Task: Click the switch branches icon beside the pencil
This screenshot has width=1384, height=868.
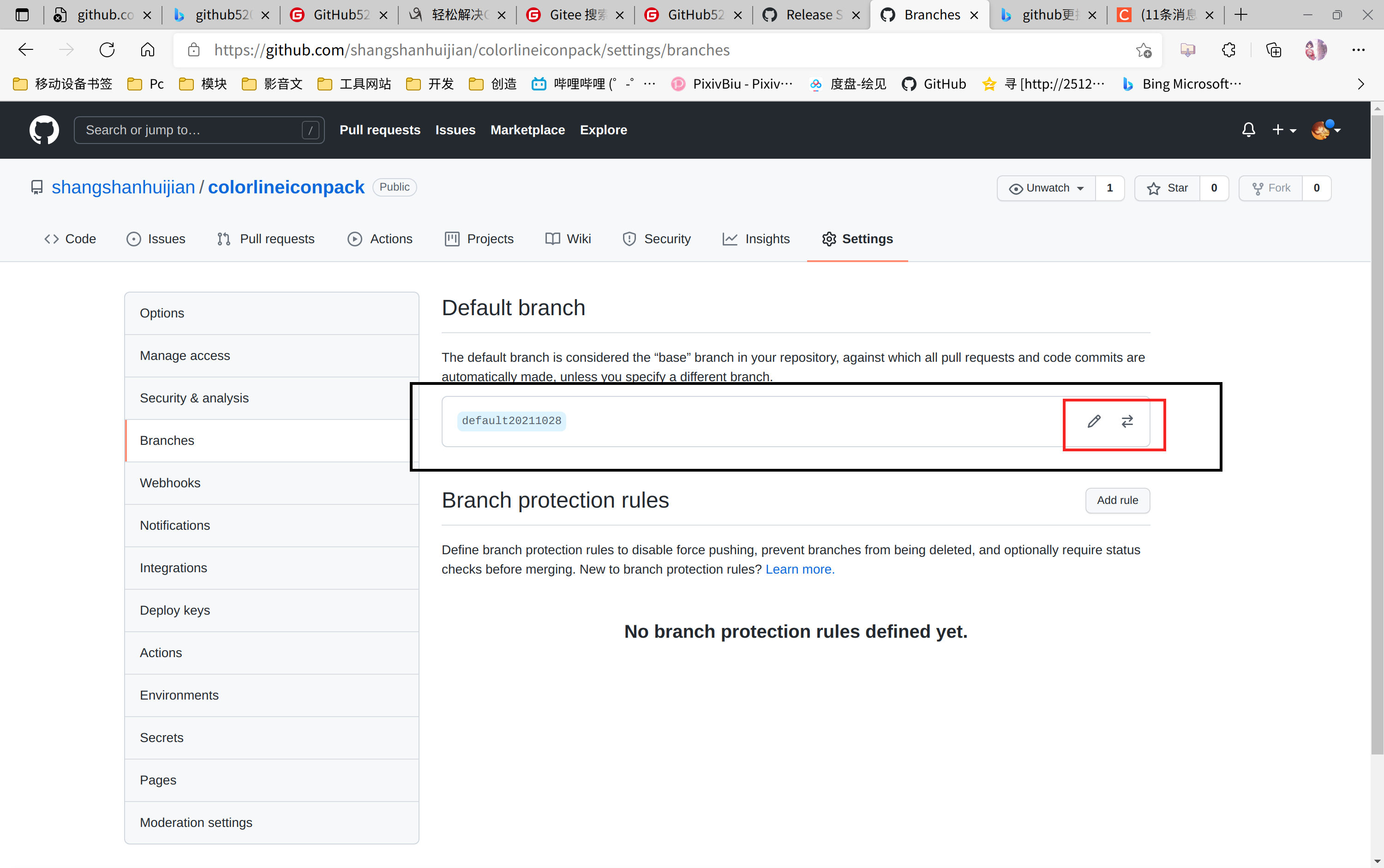Action: (1127, 421)
